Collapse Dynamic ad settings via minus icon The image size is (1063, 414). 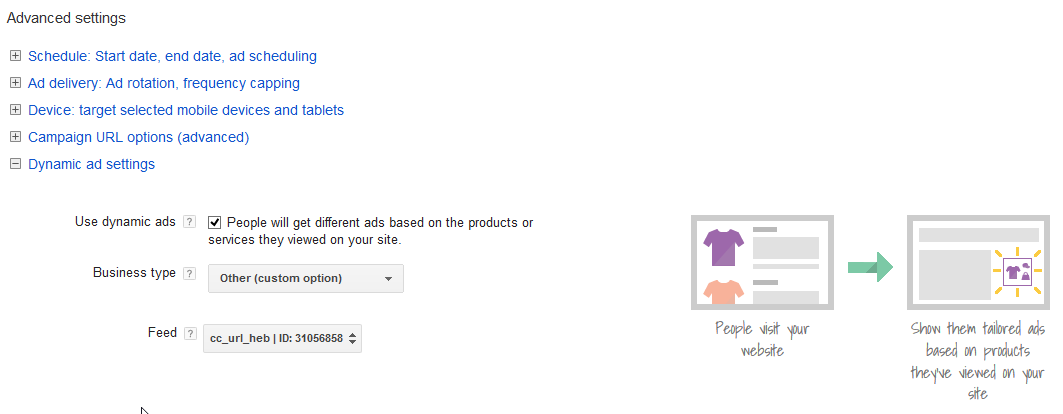point(16,164)
